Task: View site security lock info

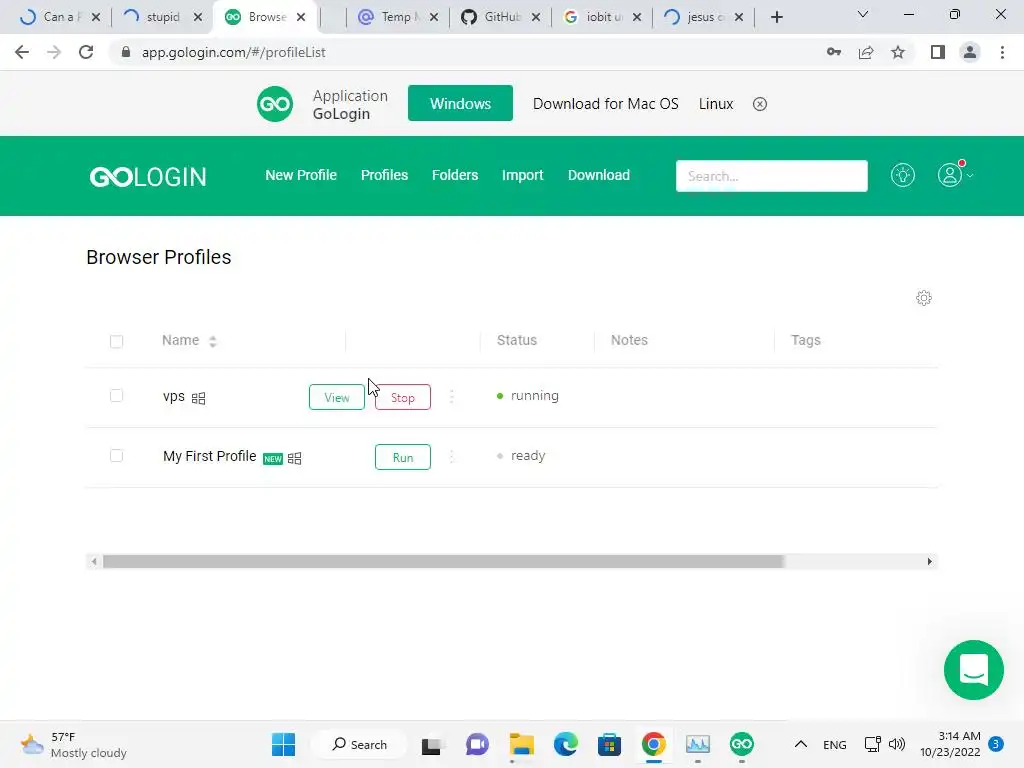Action: 126,52
